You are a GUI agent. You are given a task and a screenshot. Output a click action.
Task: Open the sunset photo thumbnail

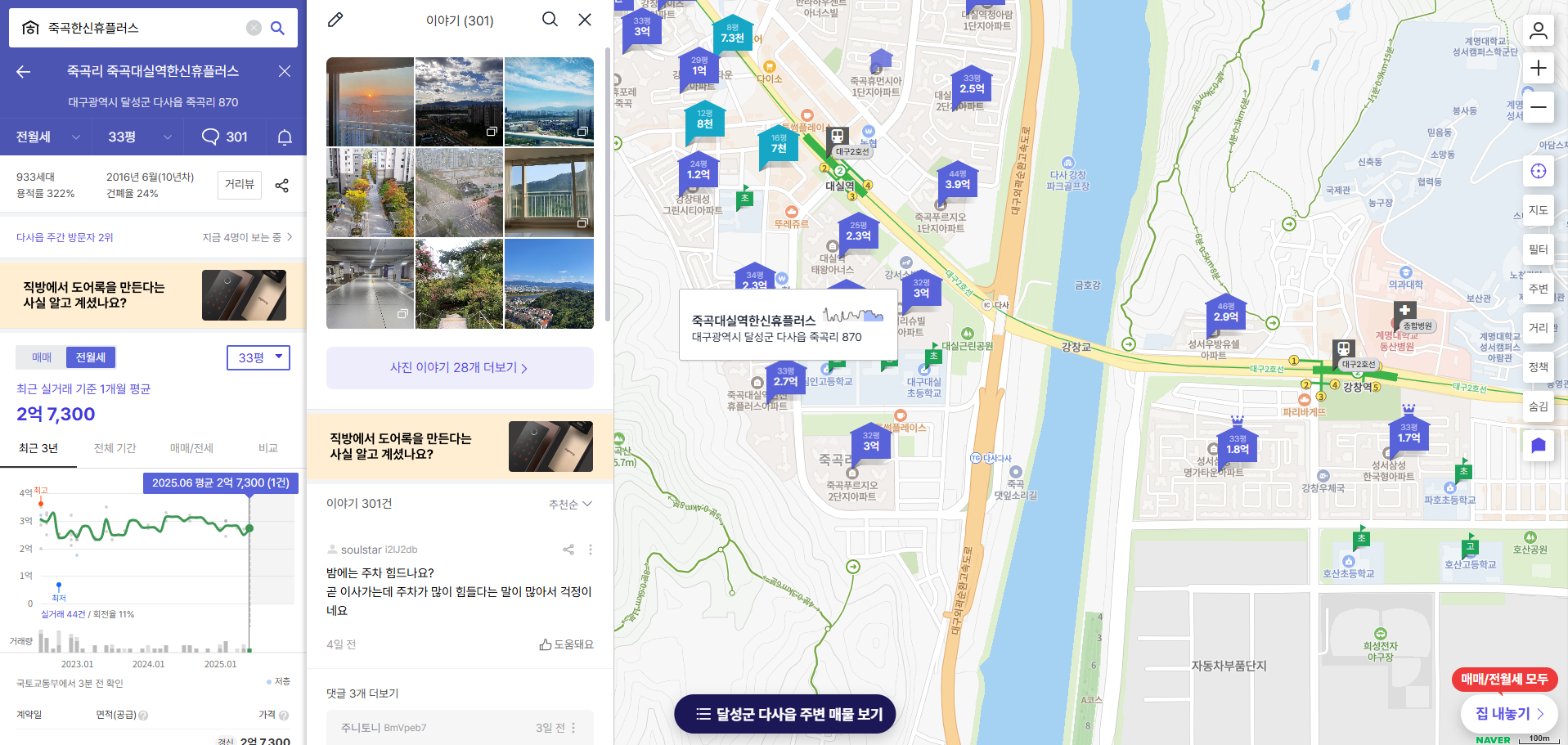370,101
